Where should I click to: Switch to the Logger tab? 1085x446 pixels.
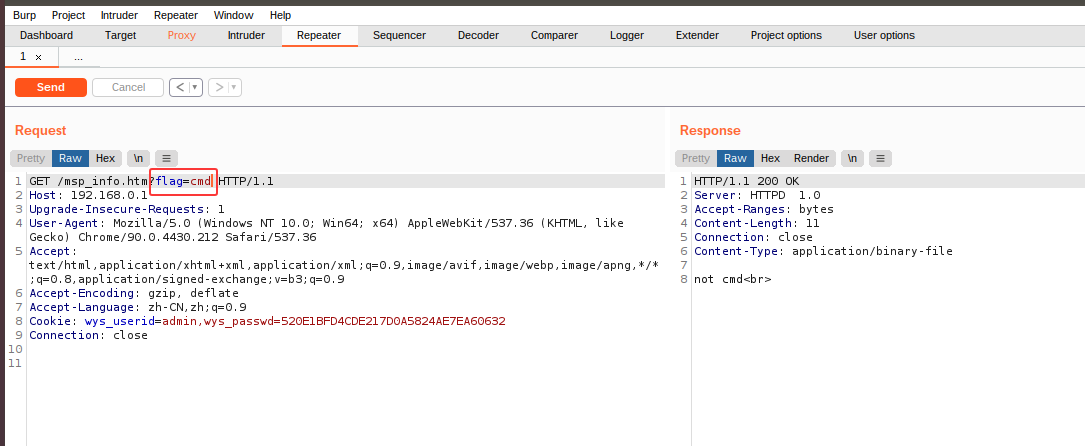pos(627,35)
